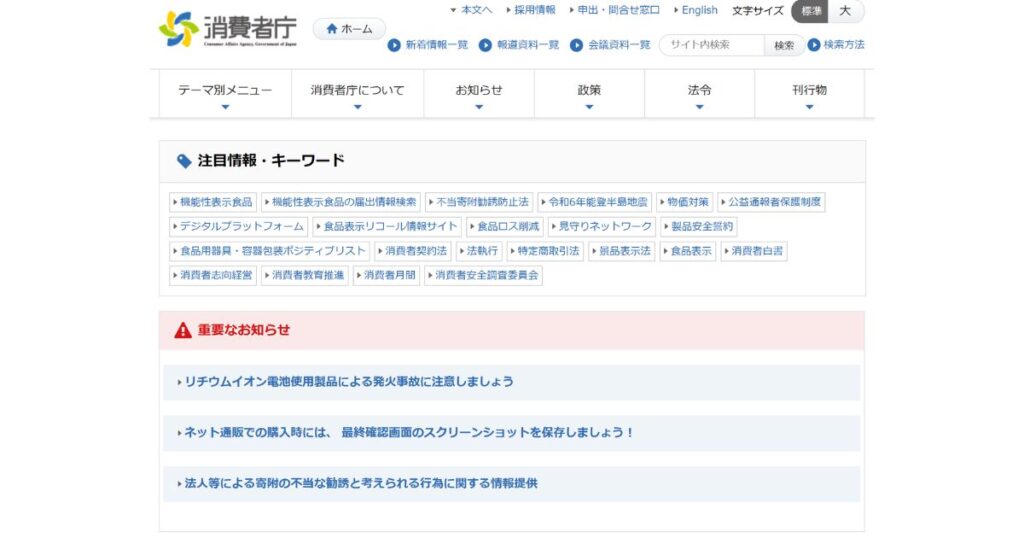1024x538 pixels.
Task: Expand テーマ別メニュー dropdown menu
Action: (225, 95)
